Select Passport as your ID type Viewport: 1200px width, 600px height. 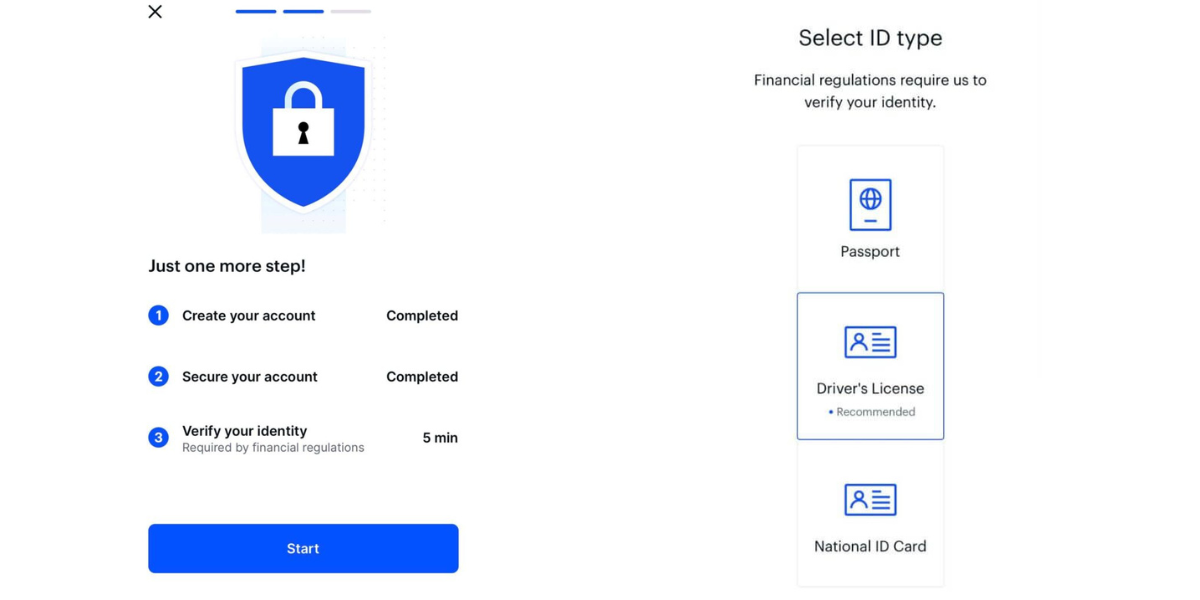(x=870, y=217)
